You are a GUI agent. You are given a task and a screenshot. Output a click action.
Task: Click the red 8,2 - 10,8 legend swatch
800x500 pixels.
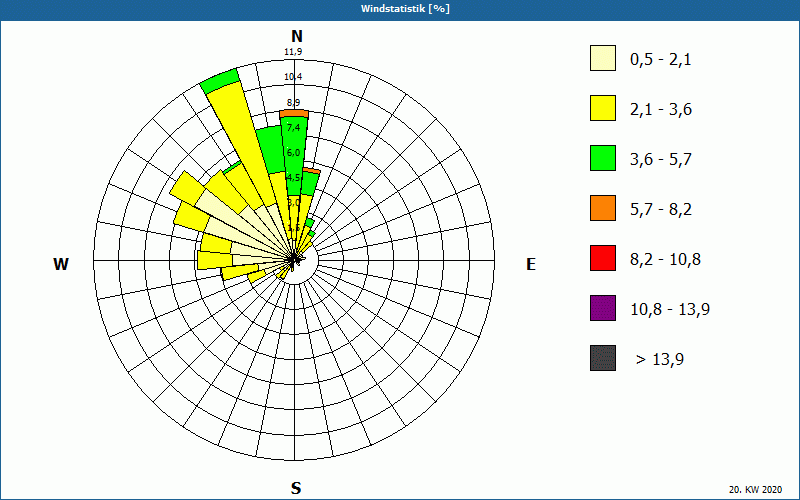603,258
